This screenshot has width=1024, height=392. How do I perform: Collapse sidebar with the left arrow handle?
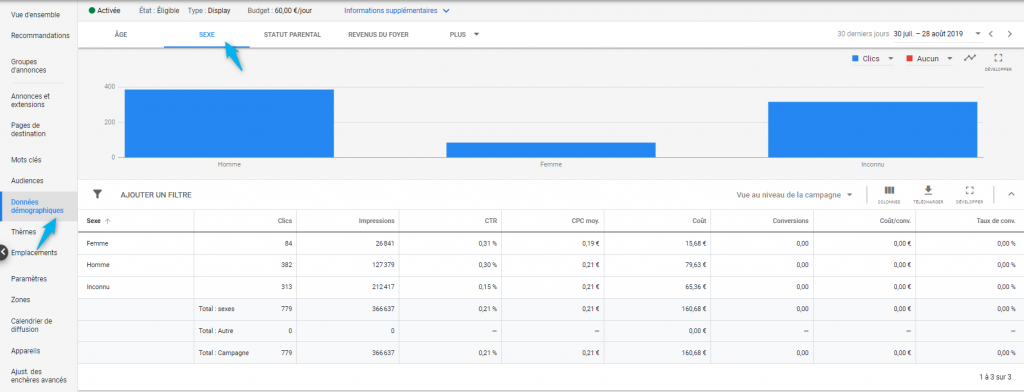(x=3, y=252)
